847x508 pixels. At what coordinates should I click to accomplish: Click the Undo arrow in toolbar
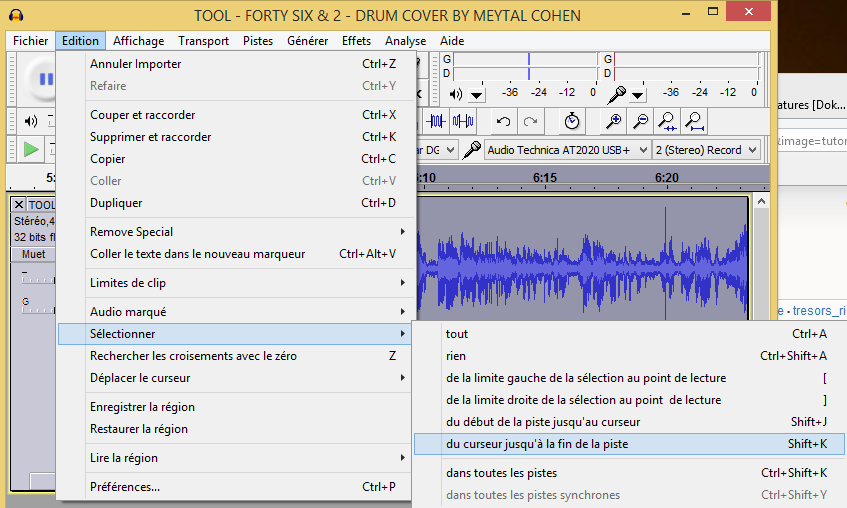504,121
